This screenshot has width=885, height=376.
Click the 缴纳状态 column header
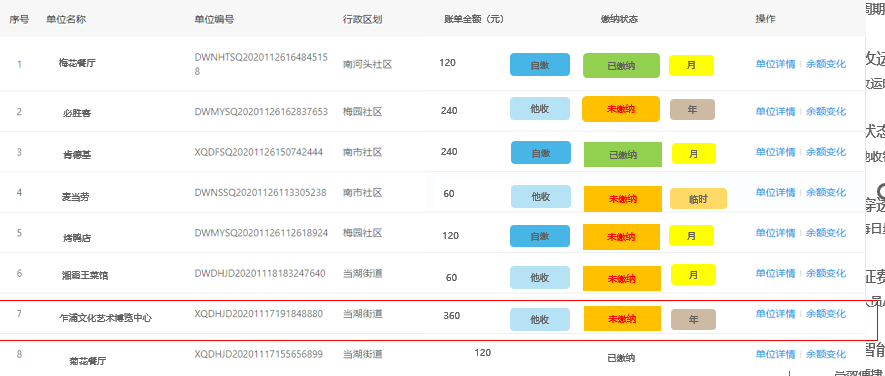click(x=619, y=19)
